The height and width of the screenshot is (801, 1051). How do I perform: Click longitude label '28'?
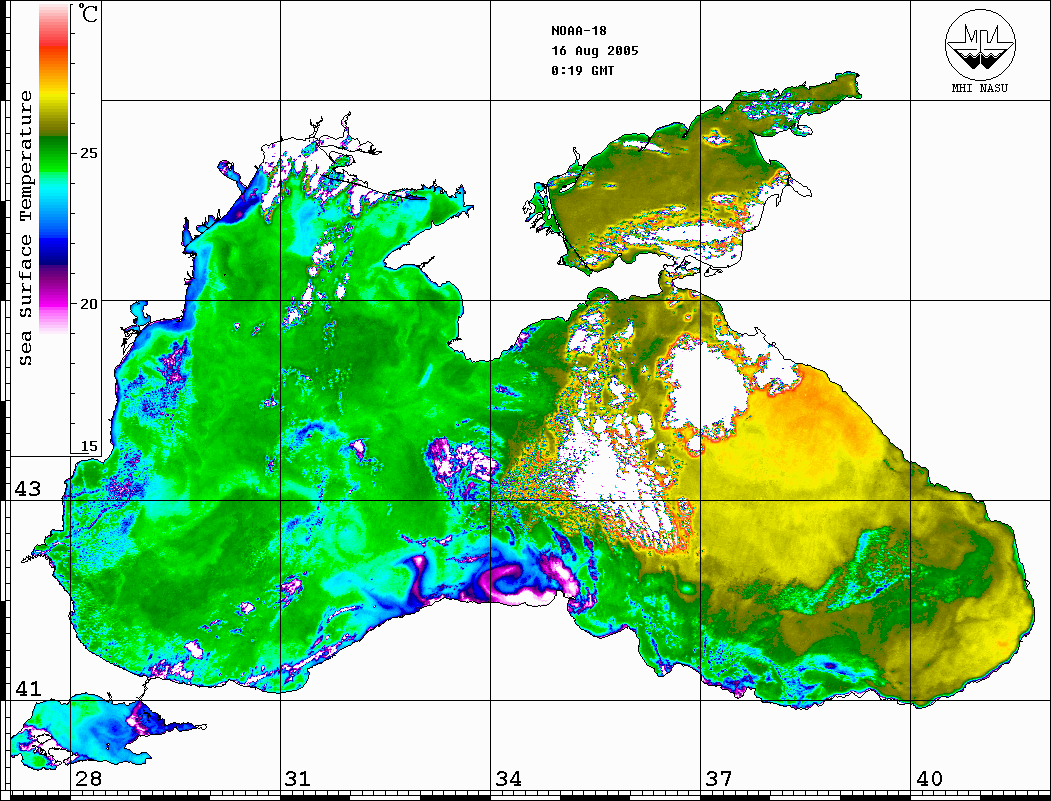(88, 779)
